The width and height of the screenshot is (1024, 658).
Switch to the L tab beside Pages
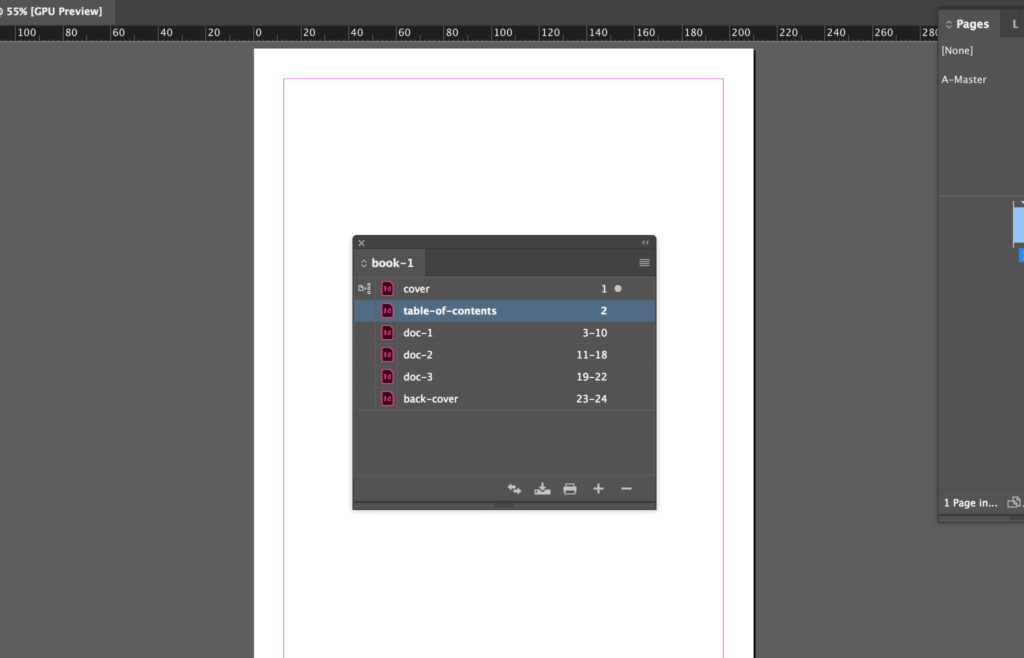(1016, 23)
